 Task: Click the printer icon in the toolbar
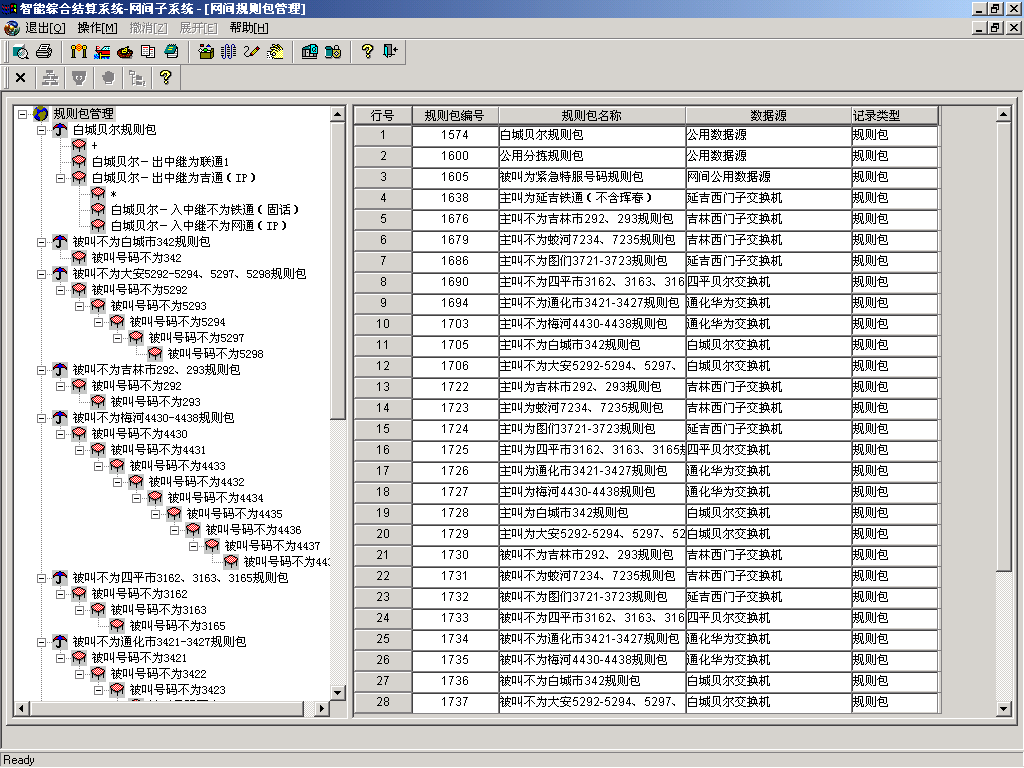[x=44, y=51]
